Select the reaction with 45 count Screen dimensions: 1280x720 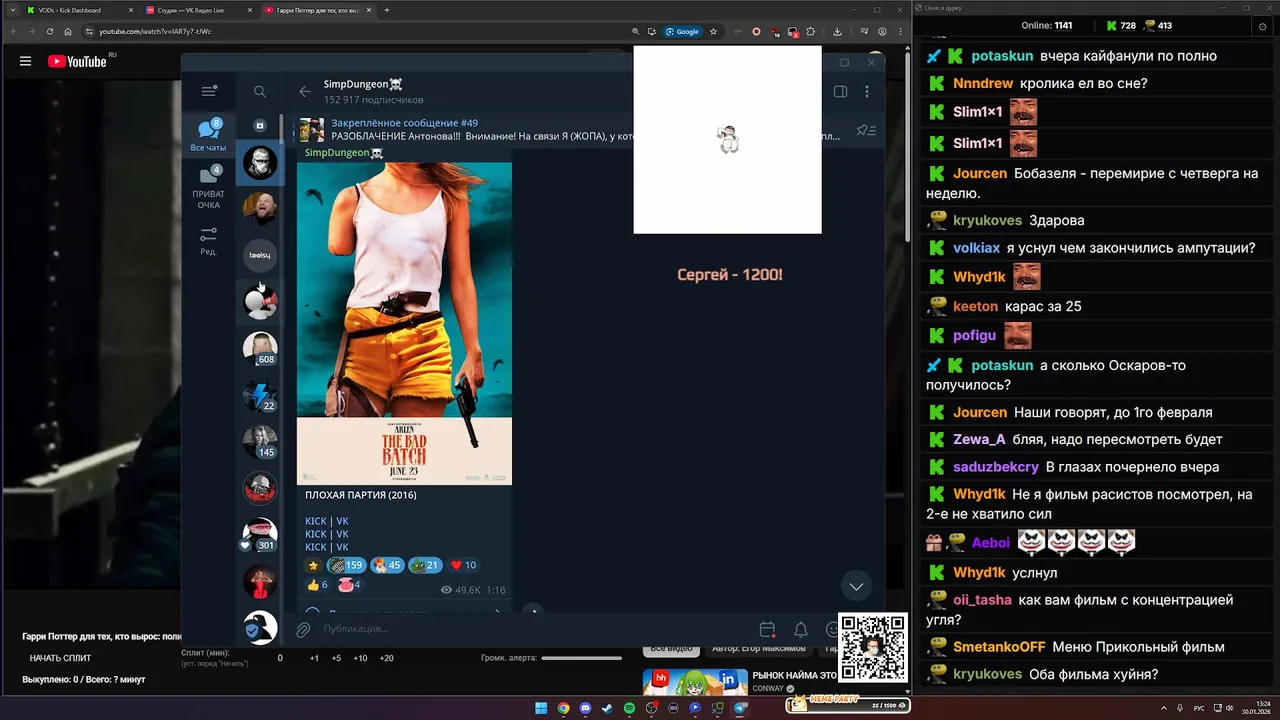(386, 565)
